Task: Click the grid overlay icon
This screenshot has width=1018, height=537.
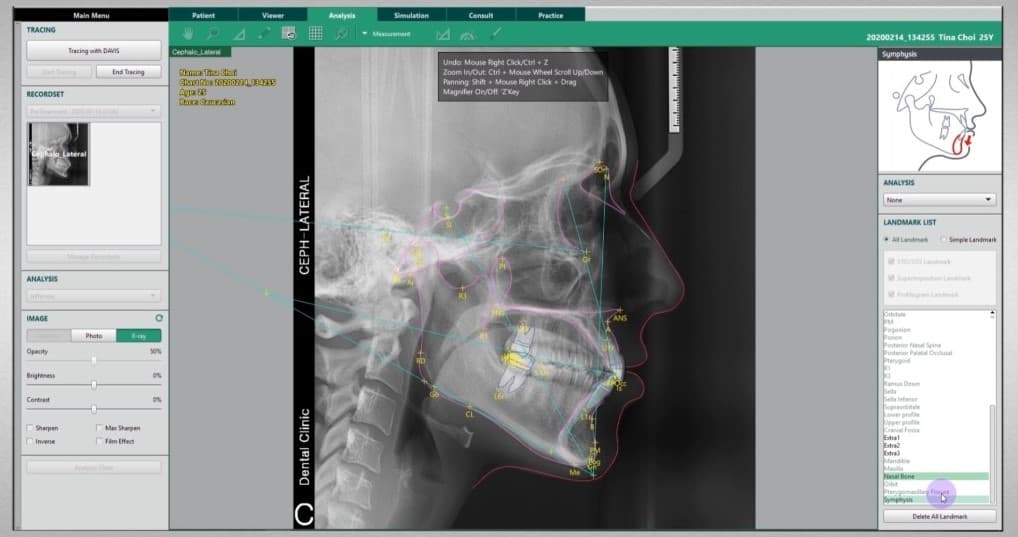Action: coord(315,33)
